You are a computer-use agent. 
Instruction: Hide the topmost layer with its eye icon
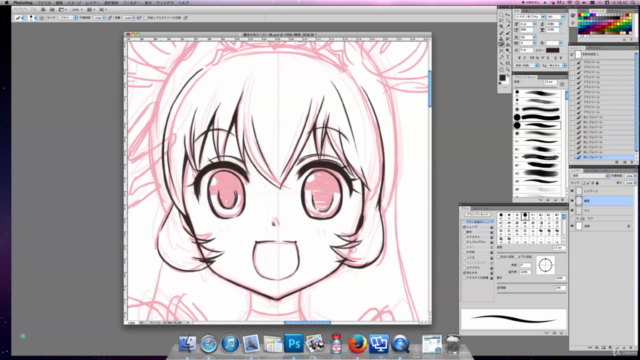[x=572, y=191]
